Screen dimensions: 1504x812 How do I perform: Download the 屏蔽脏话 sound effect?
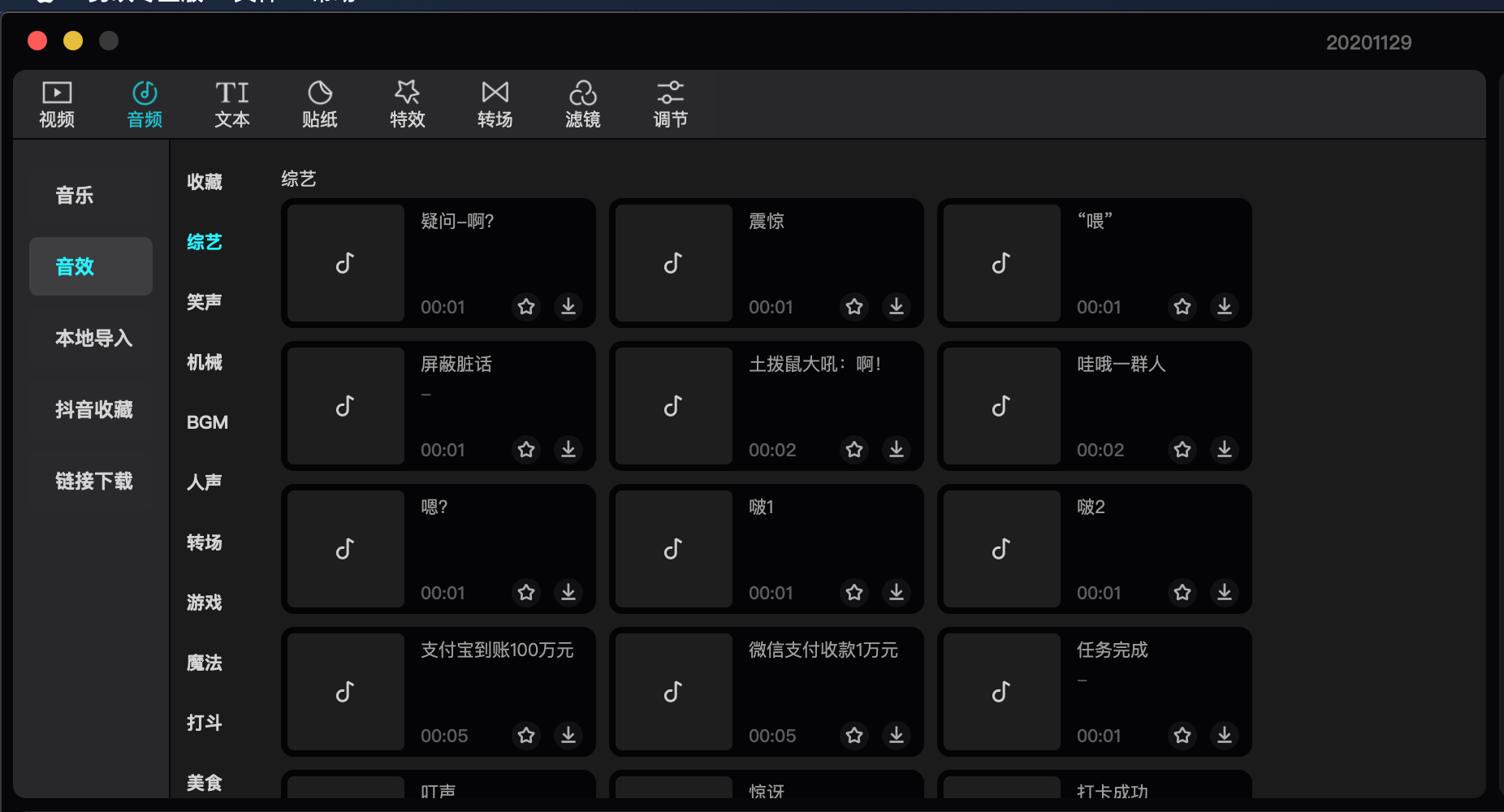coord(568,449)
